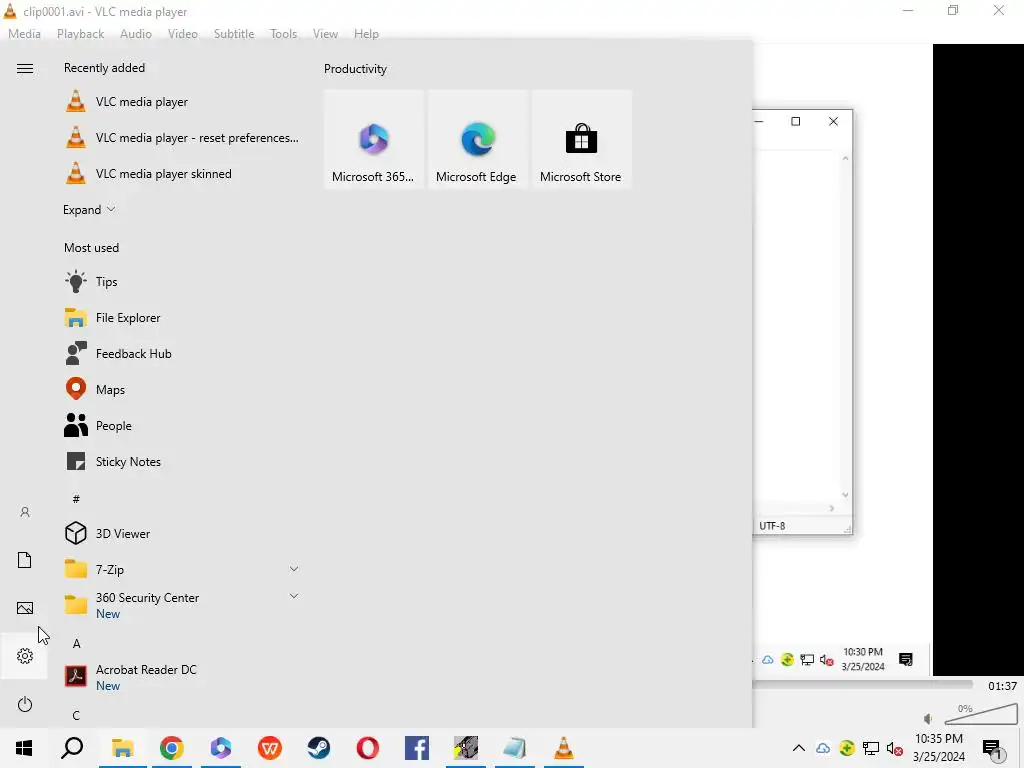This screenshot has width=1024, height=768.
Task: Click VLC remaining time display 01:37
Action: click(1002, 686)
